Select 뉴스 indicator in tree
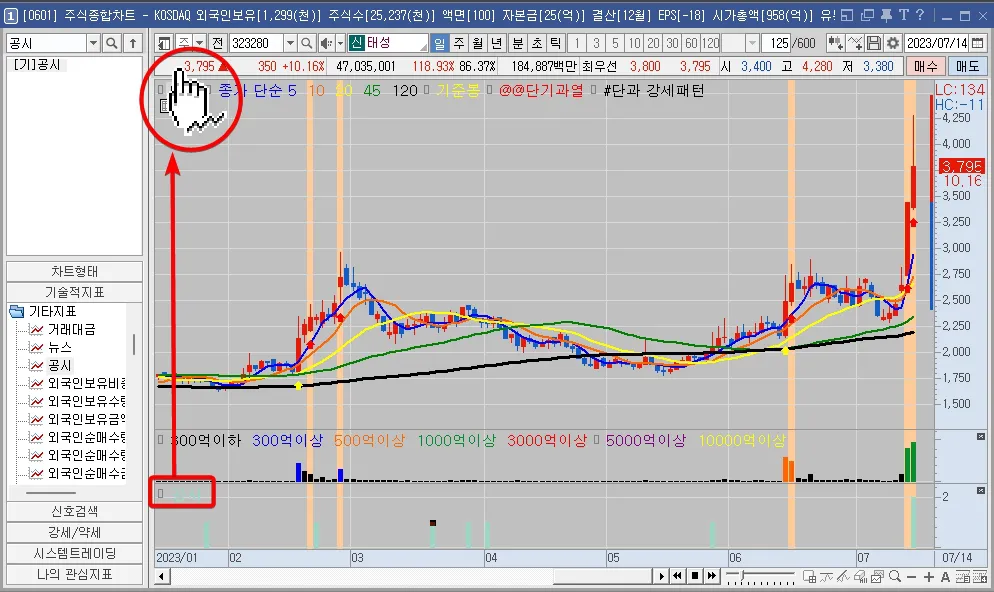This screenshot has width=994, height=592. pyautogui.click(x=60, y=347)
